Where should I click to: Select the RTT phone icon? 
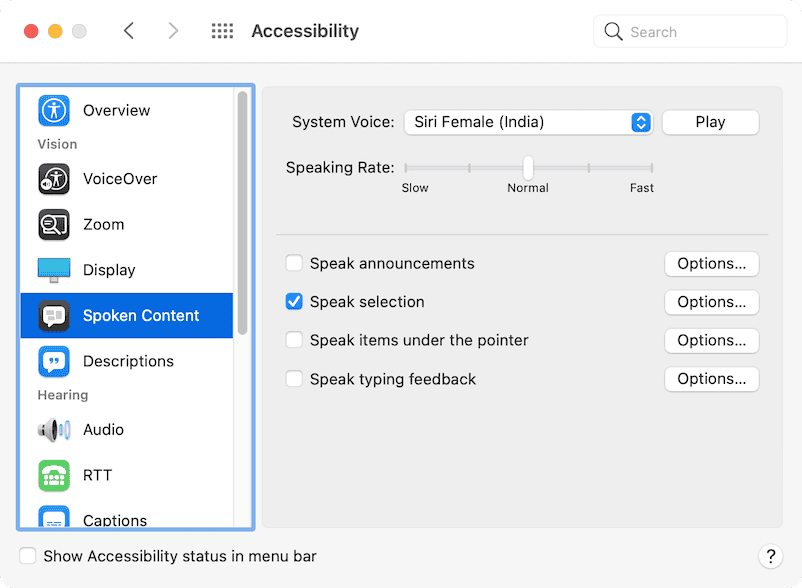[54, 475]
